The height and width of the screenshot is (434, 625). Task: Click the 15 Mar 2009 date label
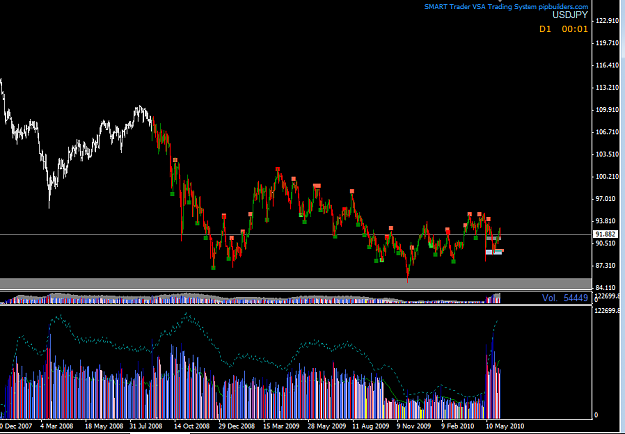coord(281,426)
